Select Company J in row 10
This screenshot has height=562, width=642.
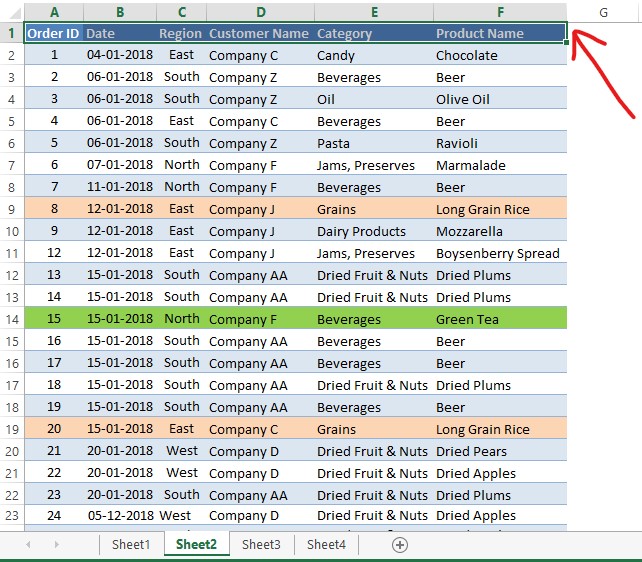click(x=261, y=231)
